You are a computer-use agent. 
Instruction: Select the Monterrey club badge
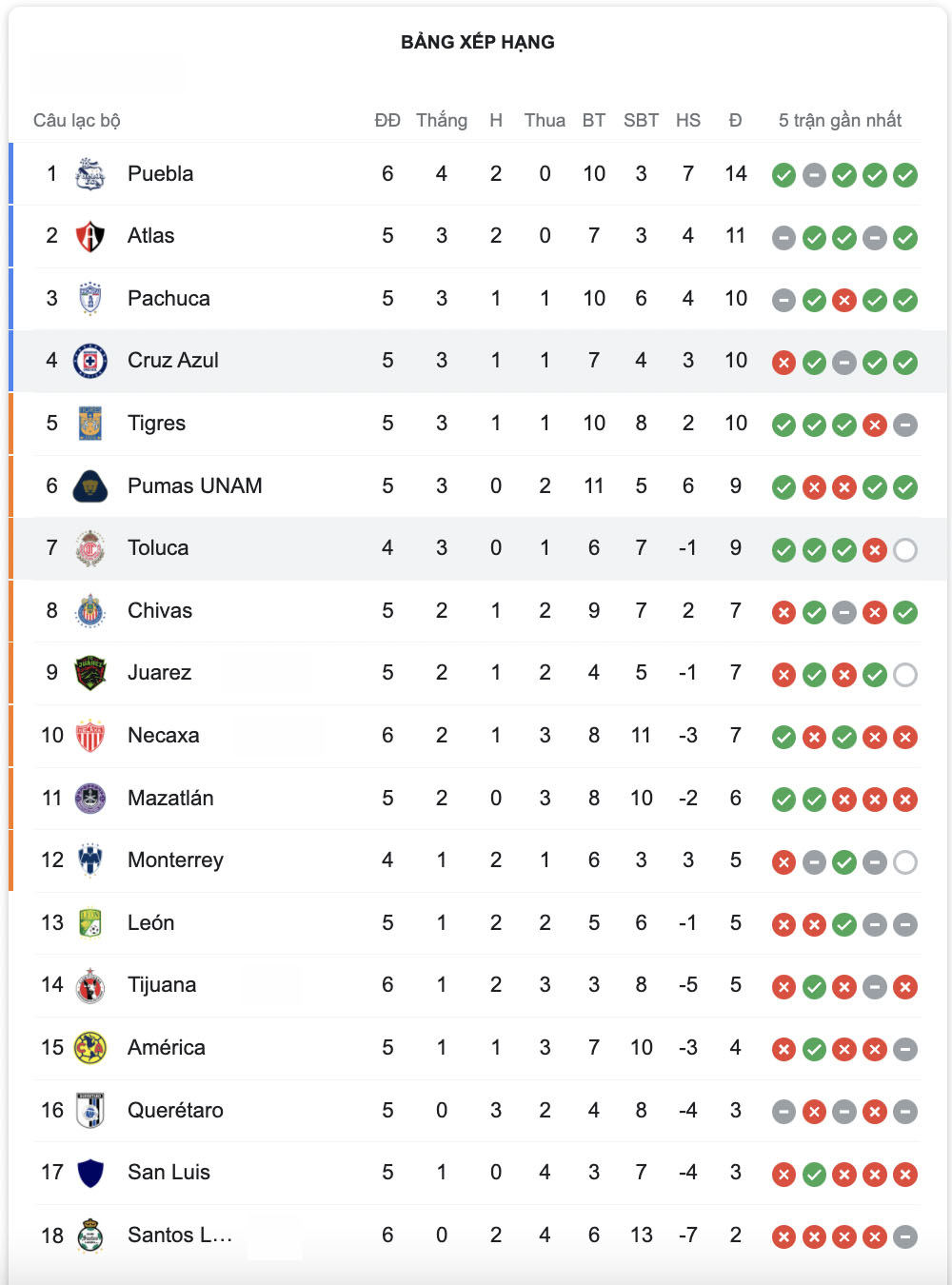90,860
